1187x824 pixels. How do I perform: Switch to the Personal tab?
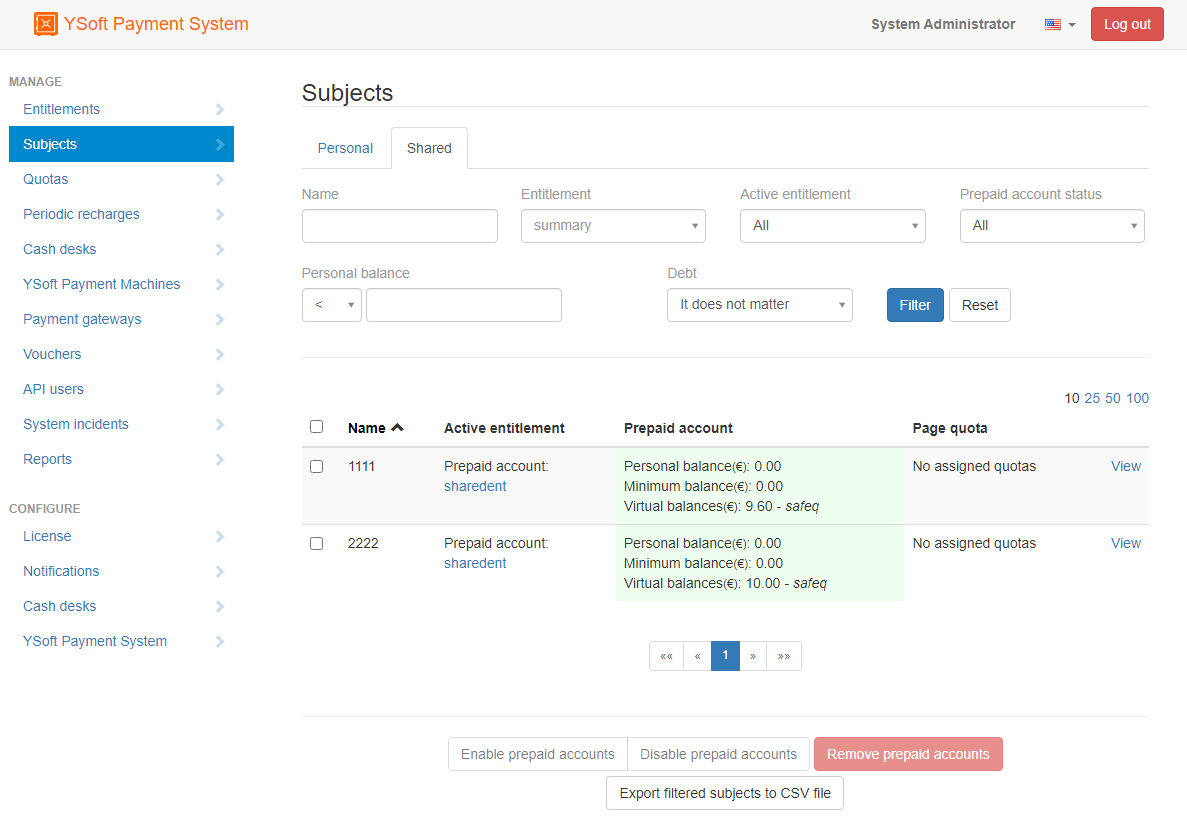point(345,148)
